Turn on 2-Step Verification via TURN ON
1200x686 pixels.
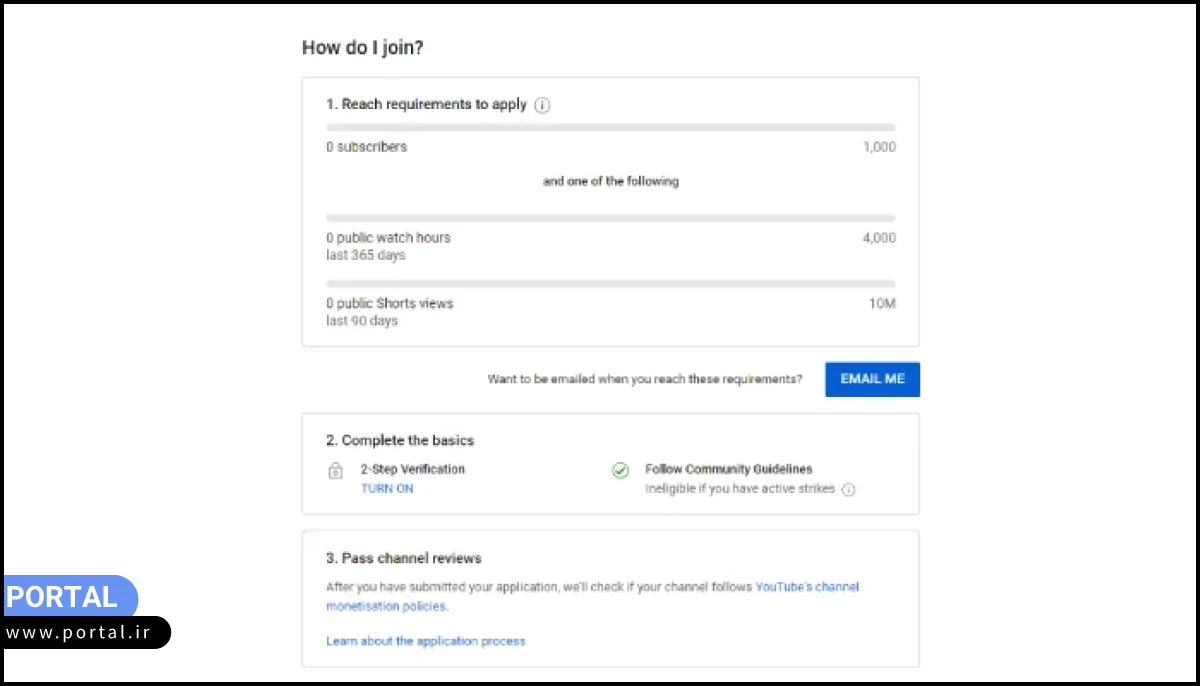click(387, 489)
